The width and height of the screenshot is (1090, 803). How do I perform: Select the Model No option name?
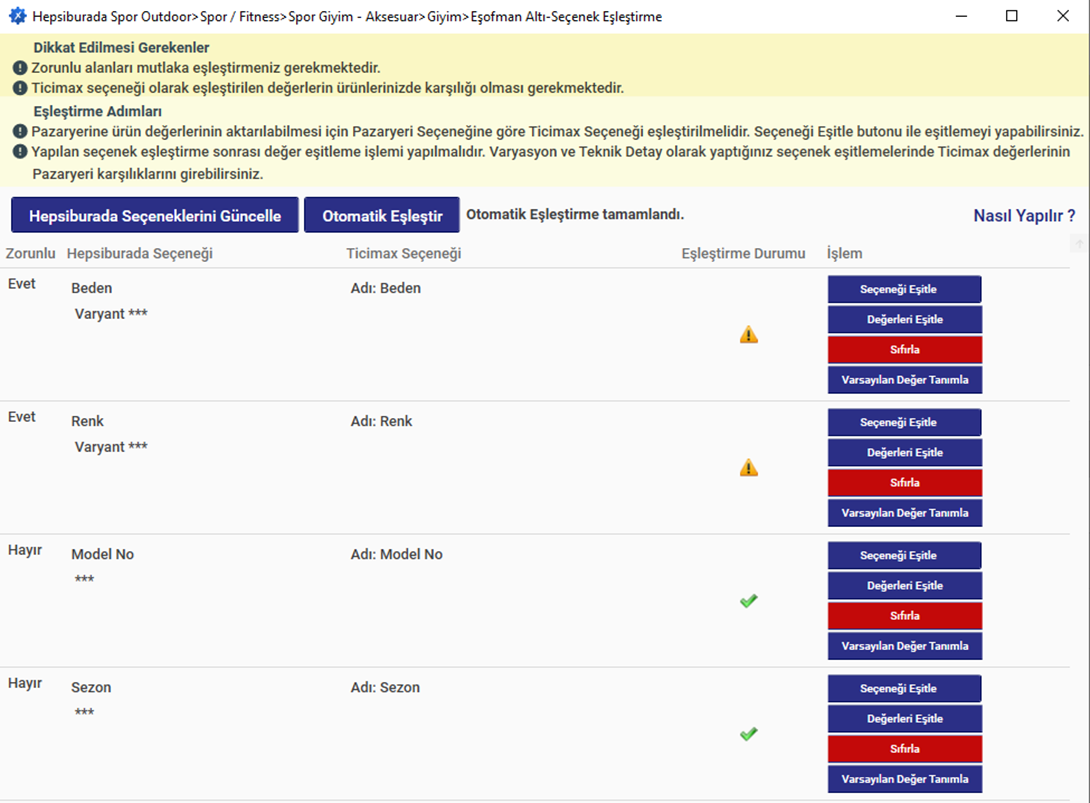[103, 554]
